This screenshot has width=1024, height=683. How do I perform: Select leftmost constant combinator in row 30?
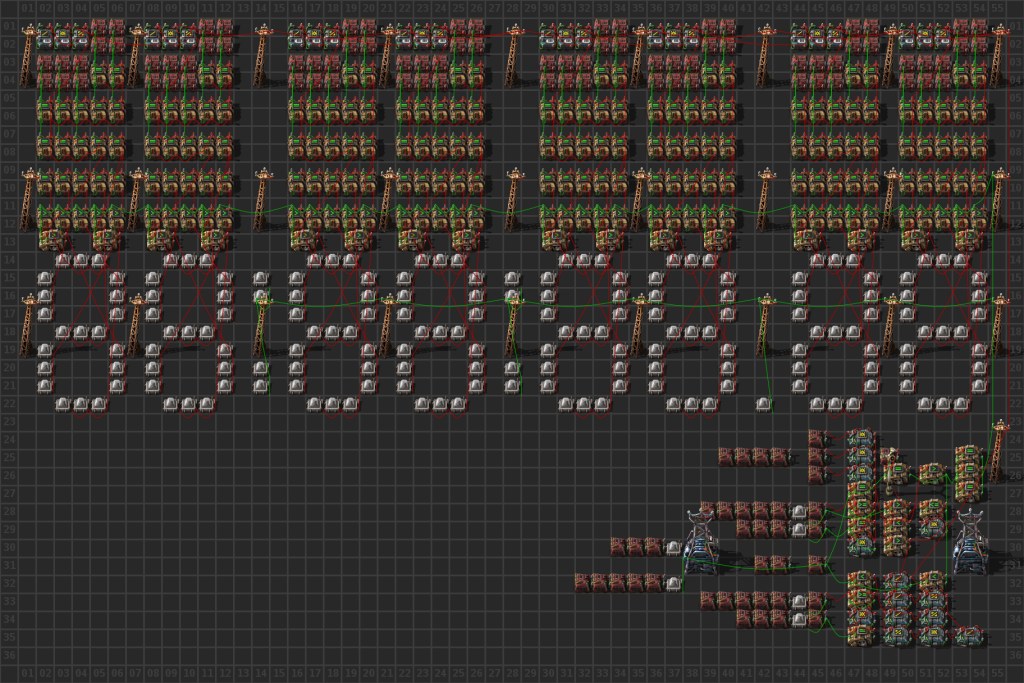coord(618,547)
